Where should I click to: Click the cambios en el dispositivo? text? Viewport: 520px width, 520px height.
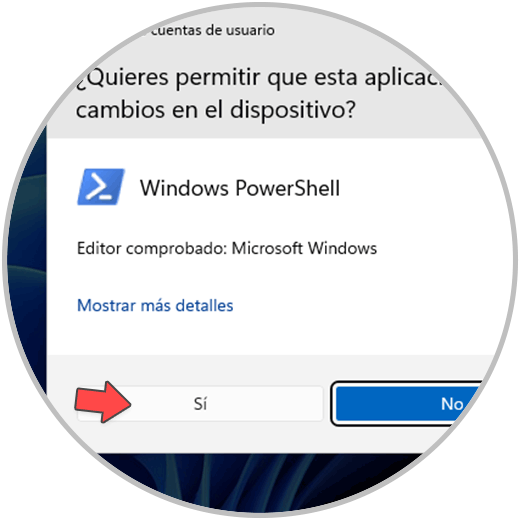pos(216,110)
